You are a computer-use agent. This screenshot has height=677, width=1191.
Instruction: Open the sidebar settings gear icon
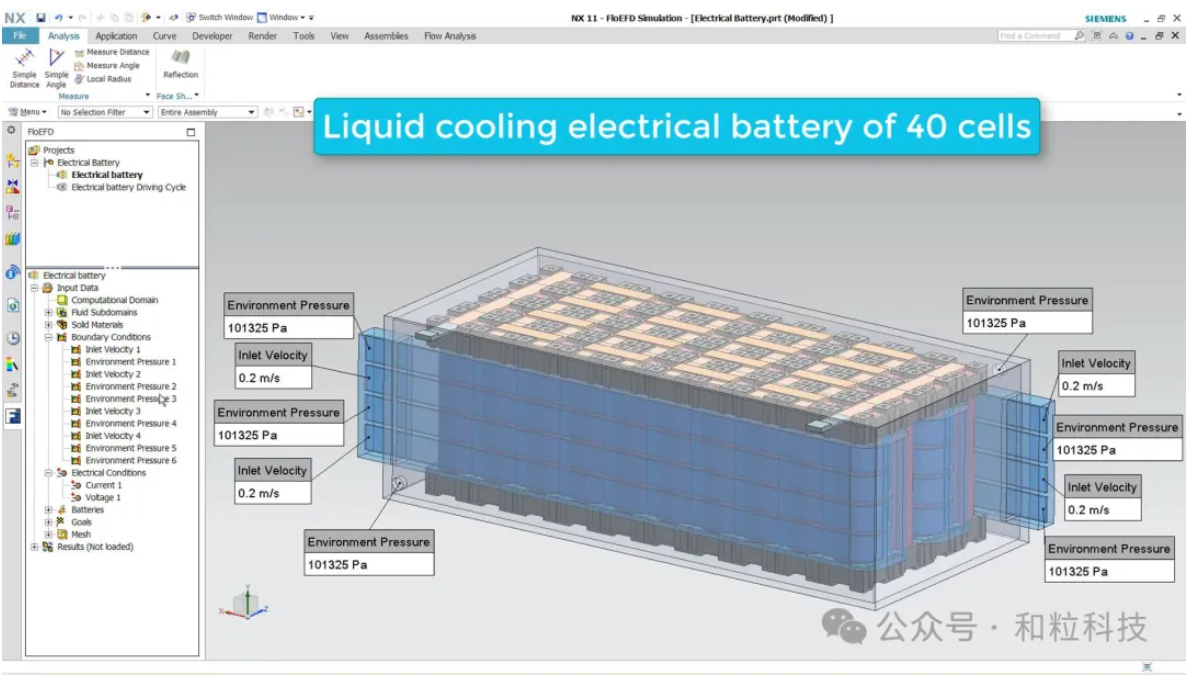(12, 131)
